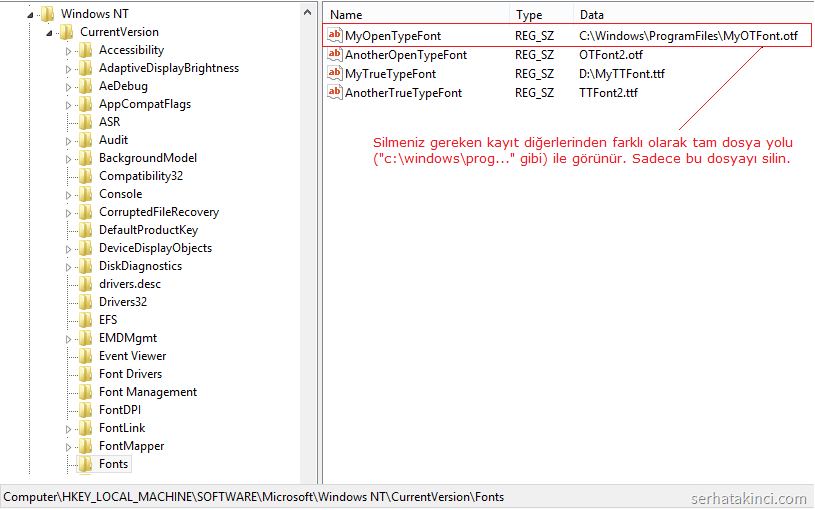Click REG_SZ type of MyTrueTypeFont row
This screenshot has height=510, width=815.
(x=534, y=74)
